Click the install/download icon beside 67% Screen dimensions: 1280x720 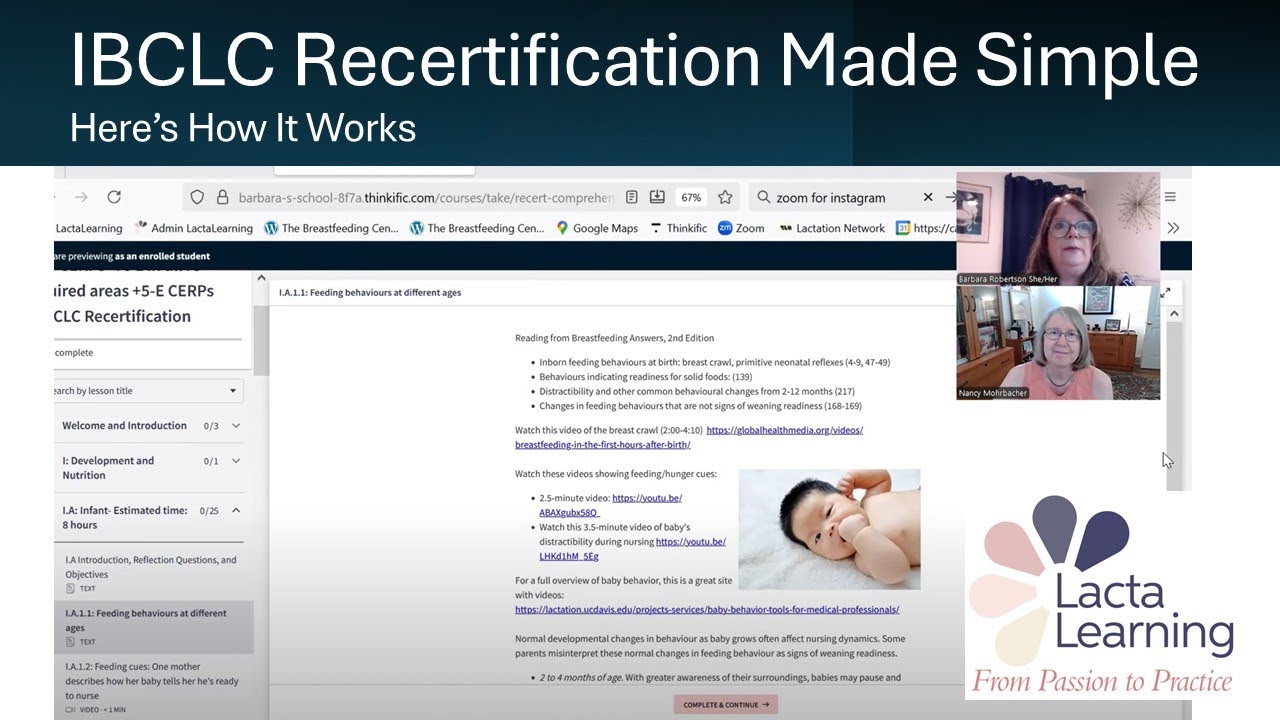pyautogui.click(x=657, y=197)
